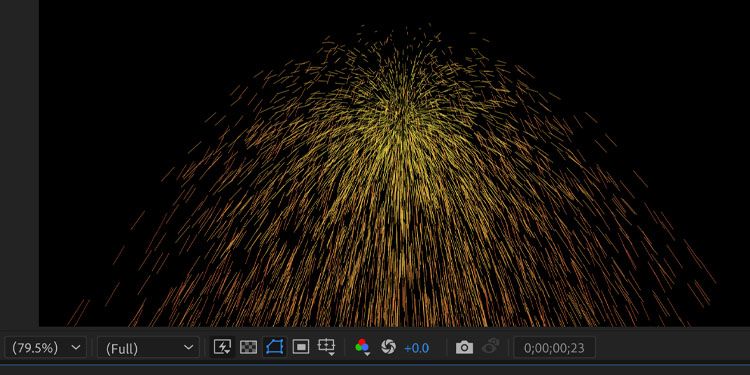The image size is (750, 375).
Task: Click the +0.0 exposure value
Action: pos(416,348)
